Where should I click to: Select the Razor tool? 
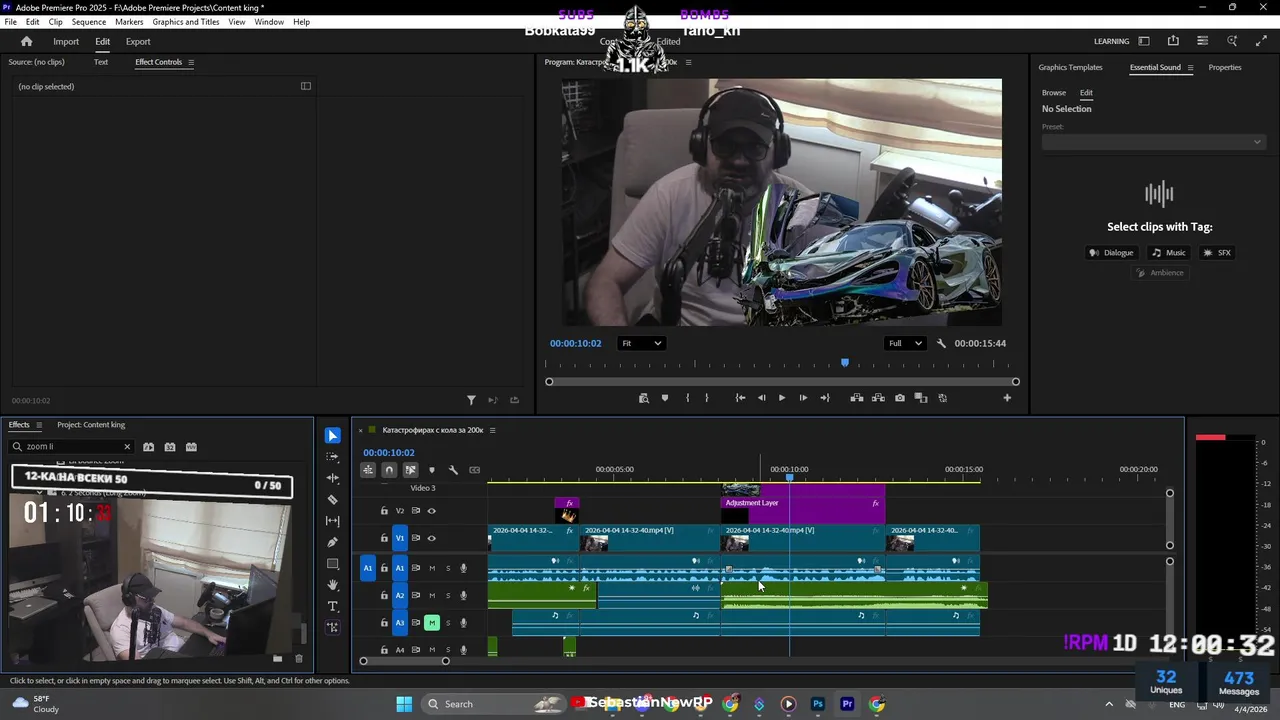click(333, 499)
